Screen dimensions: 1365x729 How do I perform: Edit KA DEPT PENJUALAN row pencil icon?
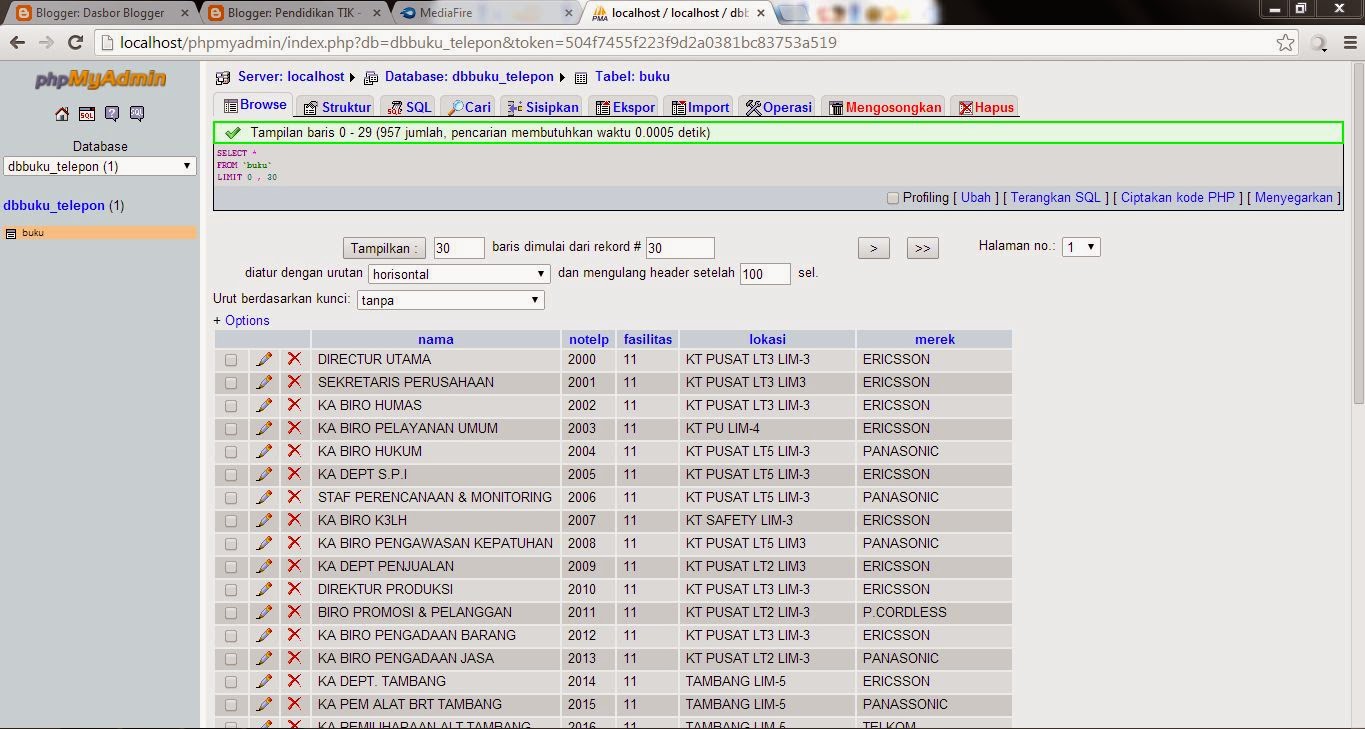pyautogui.click(x=264, y=566)
